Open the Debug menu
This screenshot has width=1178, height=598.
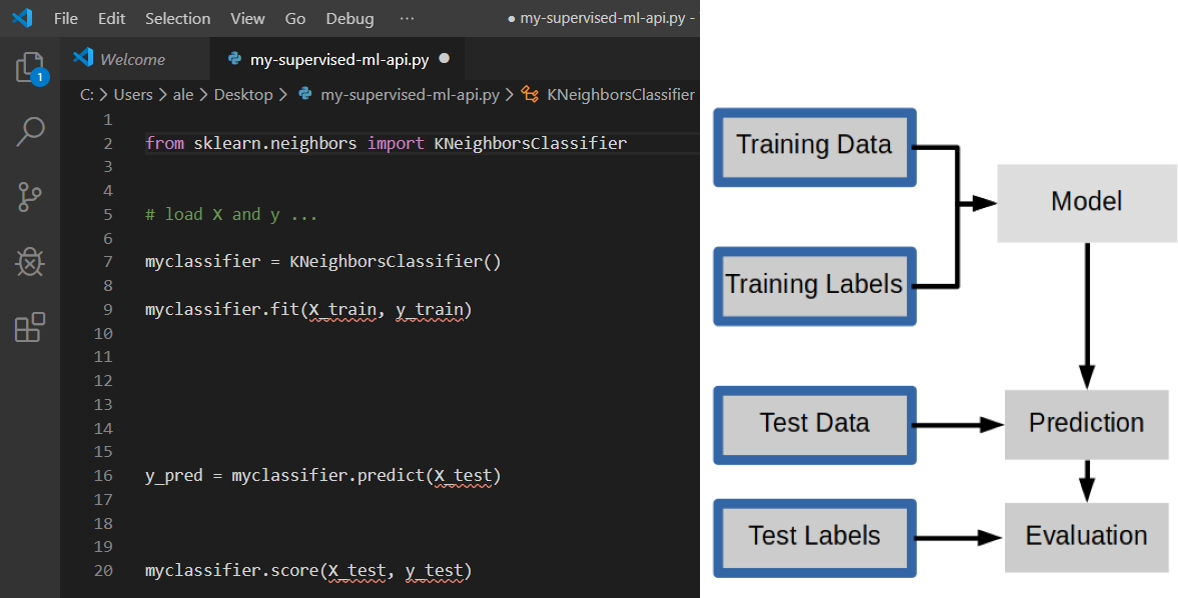point(349,18)
